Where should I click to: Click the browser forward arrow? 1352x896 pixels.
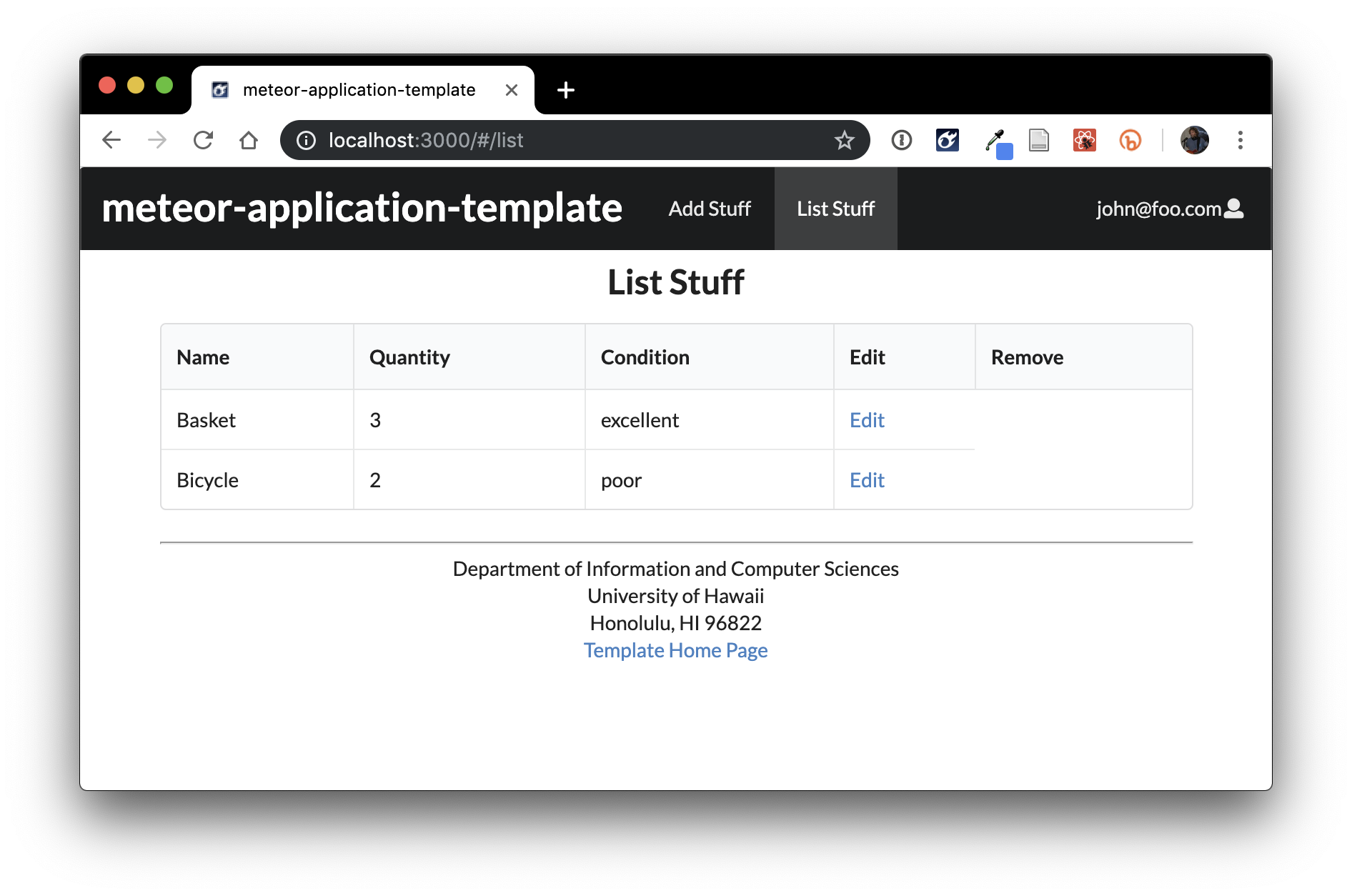point(157,140)
